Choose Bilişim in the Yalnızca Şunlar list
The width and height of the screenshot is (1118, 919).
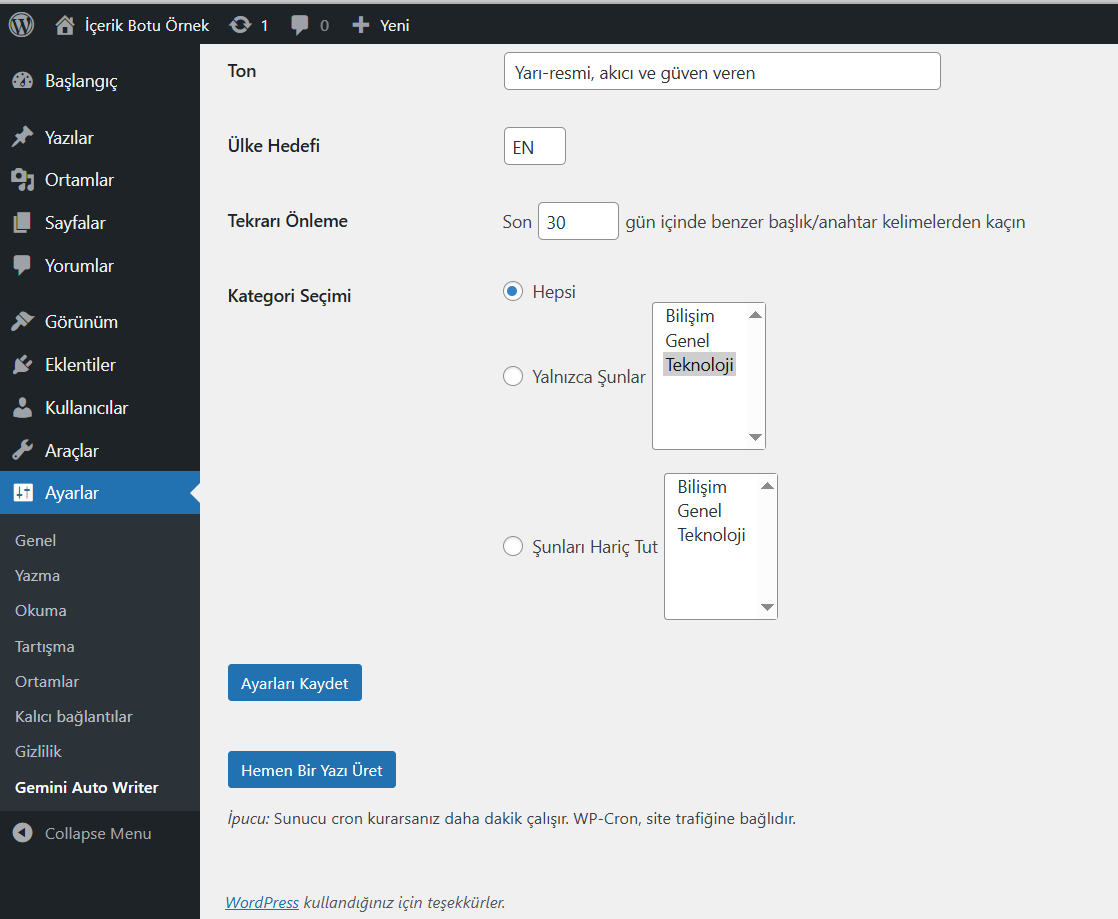click(689, 316)
